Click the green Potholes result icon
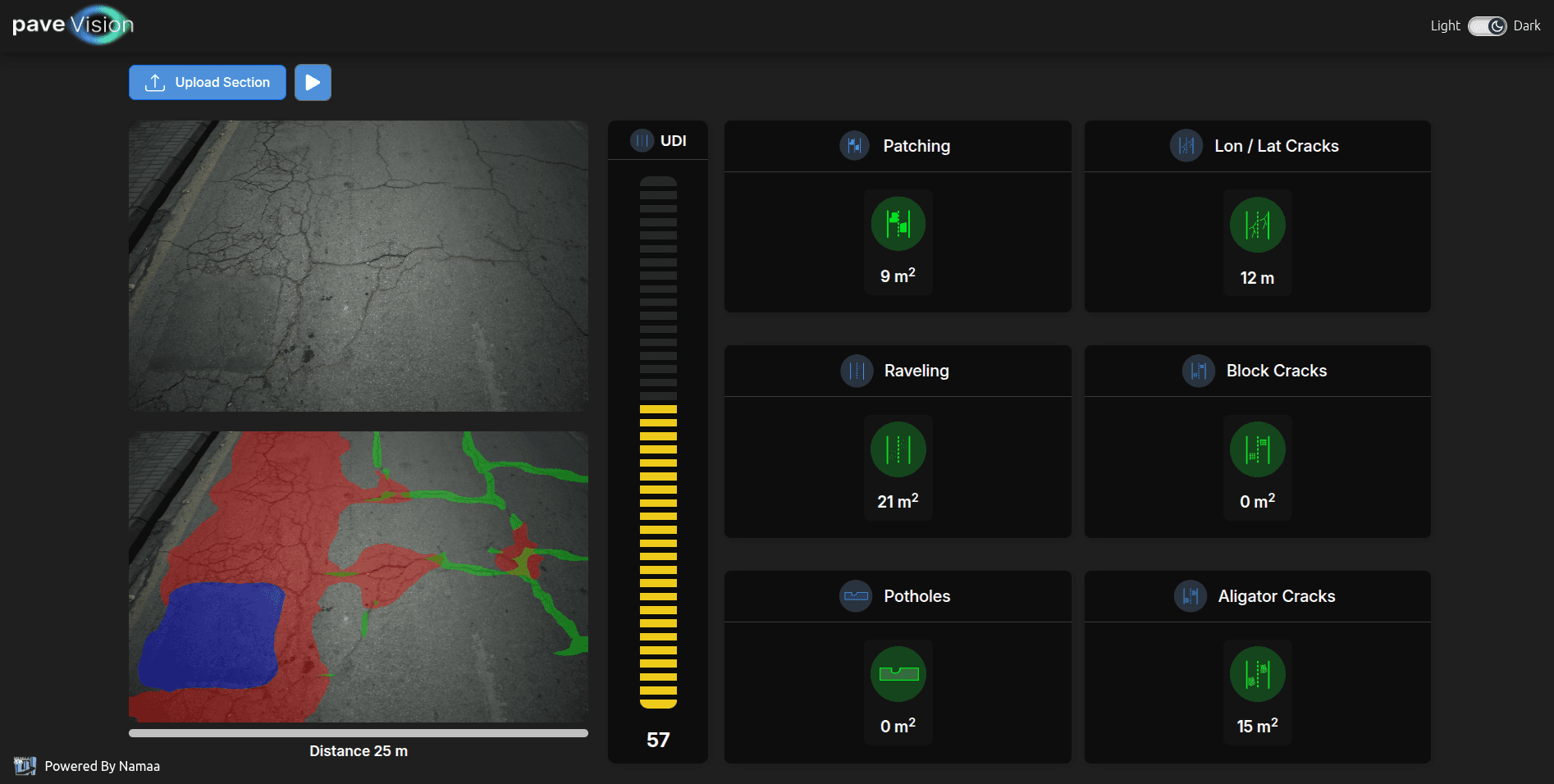 [898, 674]
